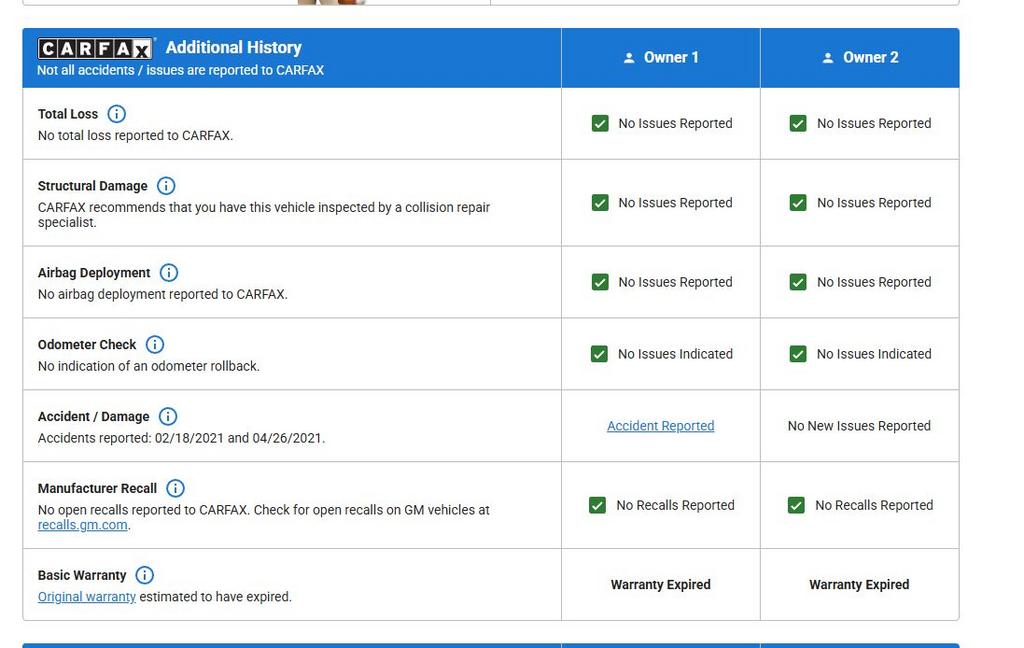Open info icon next to Total Loss
Image resolution: width=1024 pixels, height=648 pixels.
[116, 114]
